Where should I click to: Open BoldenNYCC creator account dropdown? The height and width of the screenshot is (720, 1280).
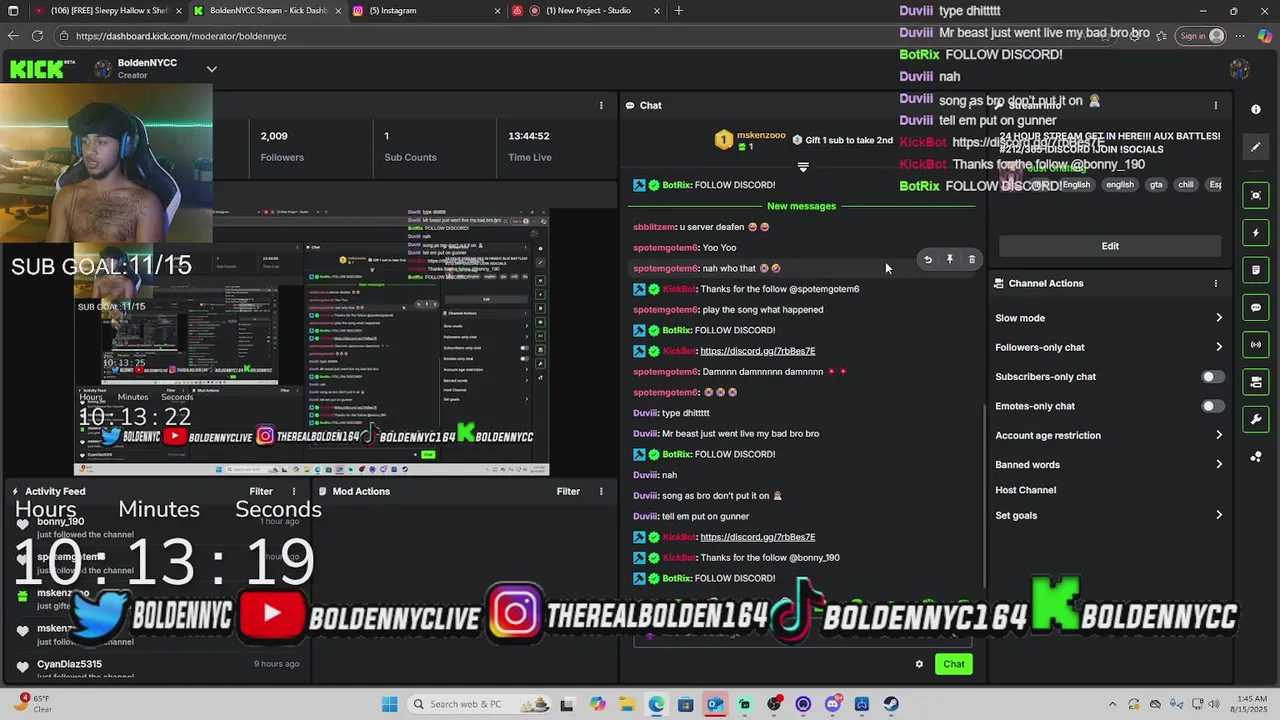(x=211, y=69)
